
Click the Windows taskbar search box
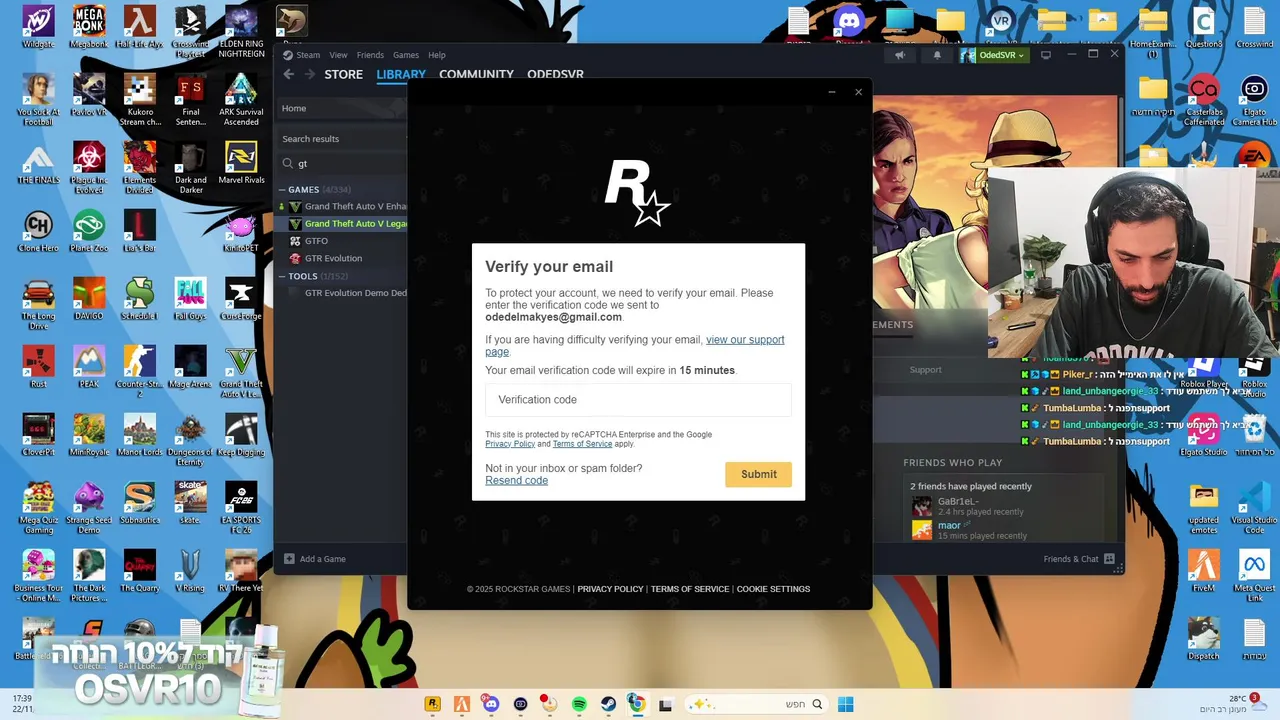point(757,704)
